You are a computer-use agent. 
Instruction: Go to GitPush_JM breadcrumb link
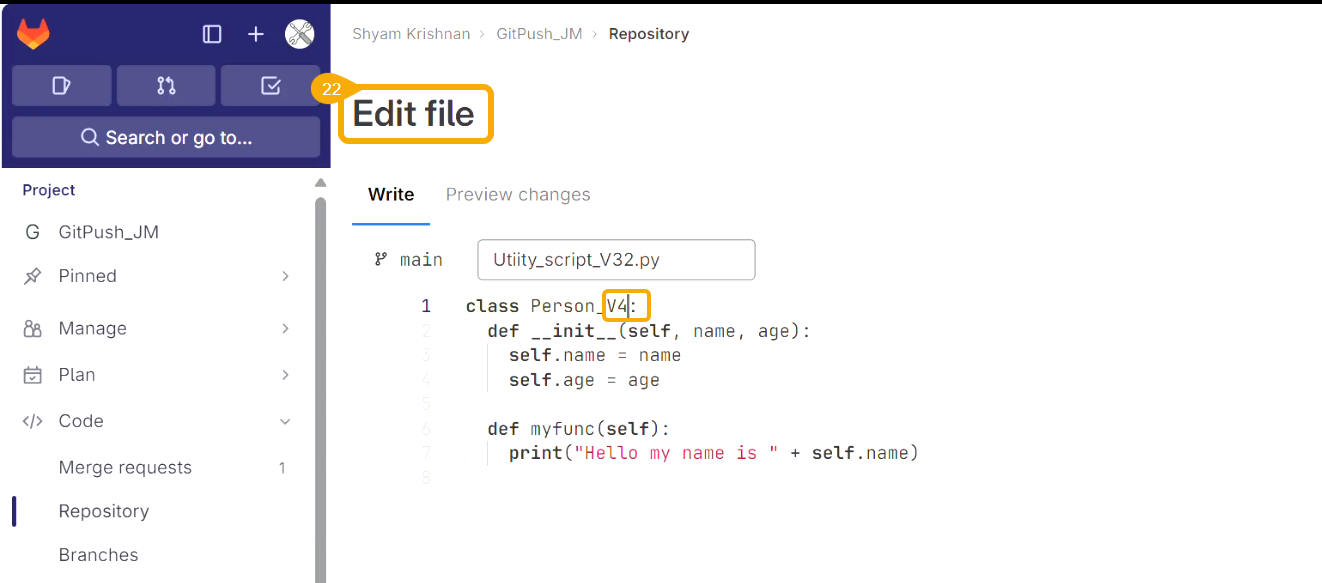point(539,34)
